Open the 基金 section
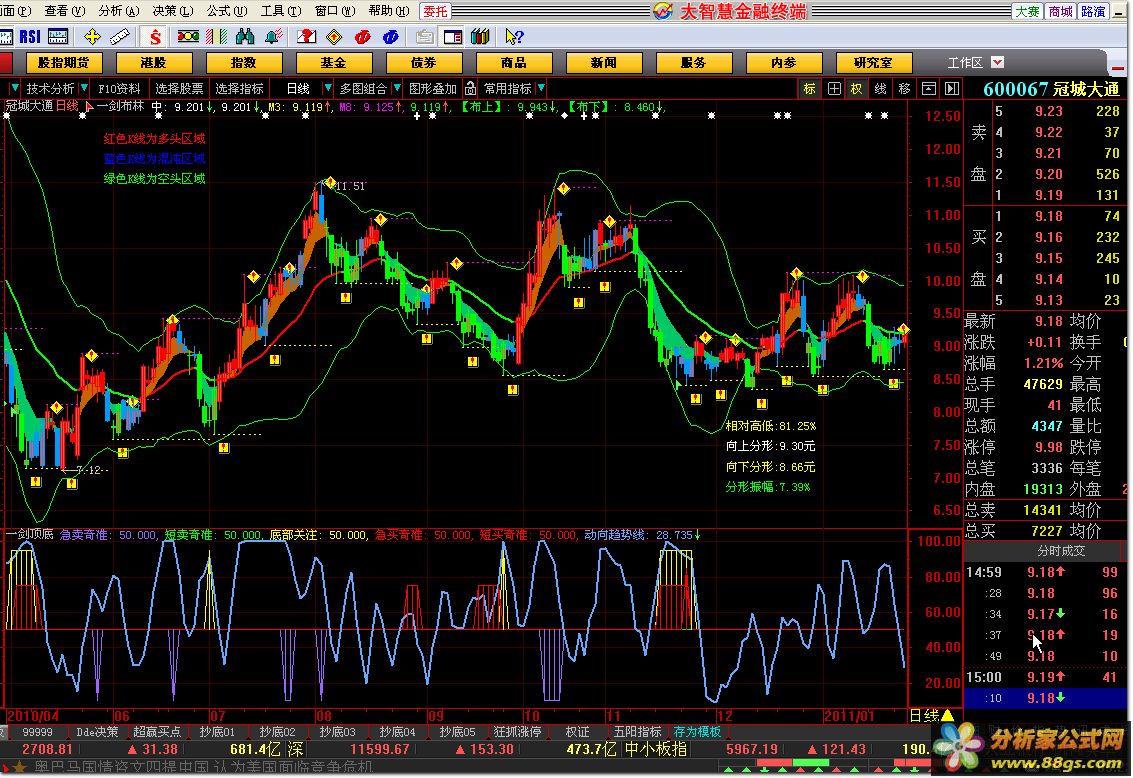The image size is (1133, 778). click(333, 63)
